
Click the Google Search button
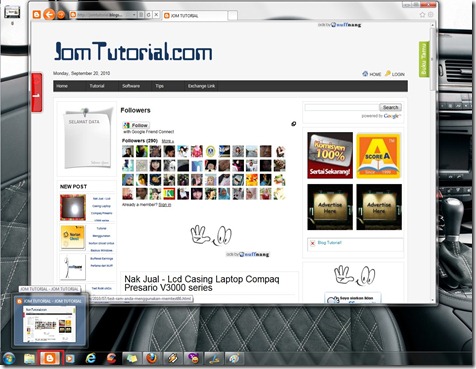pos(390,107)
